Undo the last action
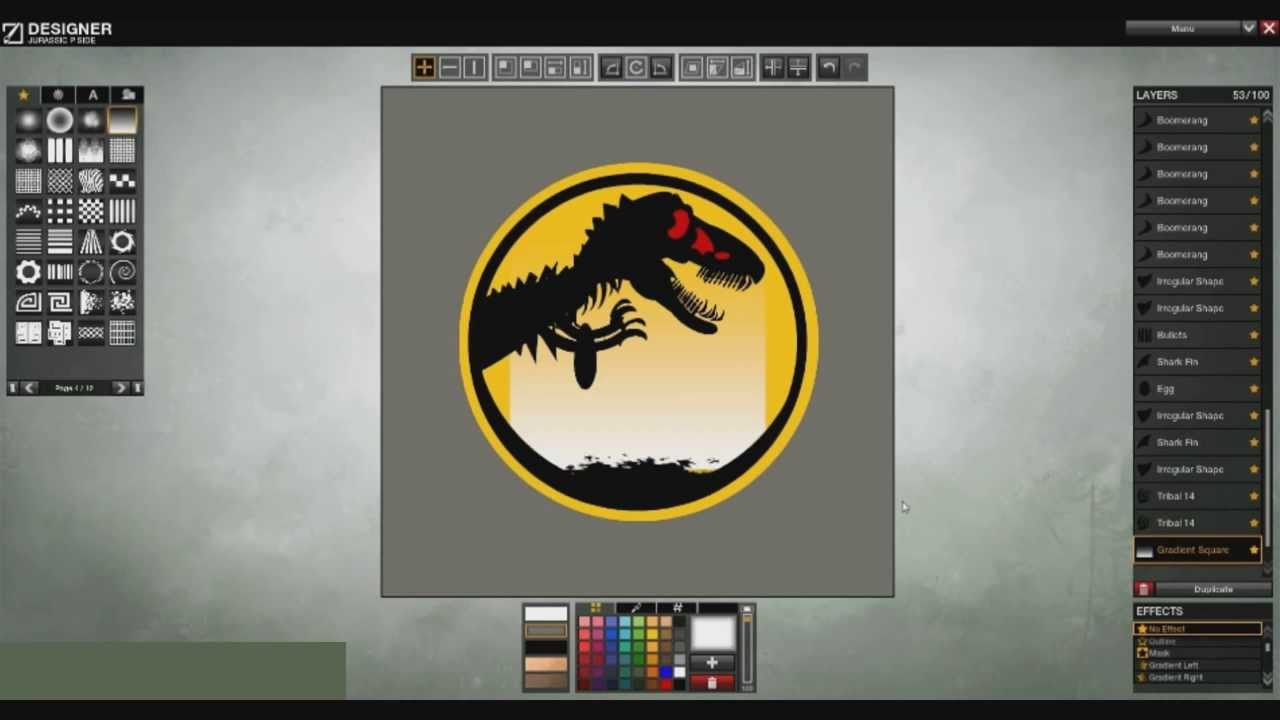The image size is (1280, 720). pyautogui.click(x=828, y=67)
